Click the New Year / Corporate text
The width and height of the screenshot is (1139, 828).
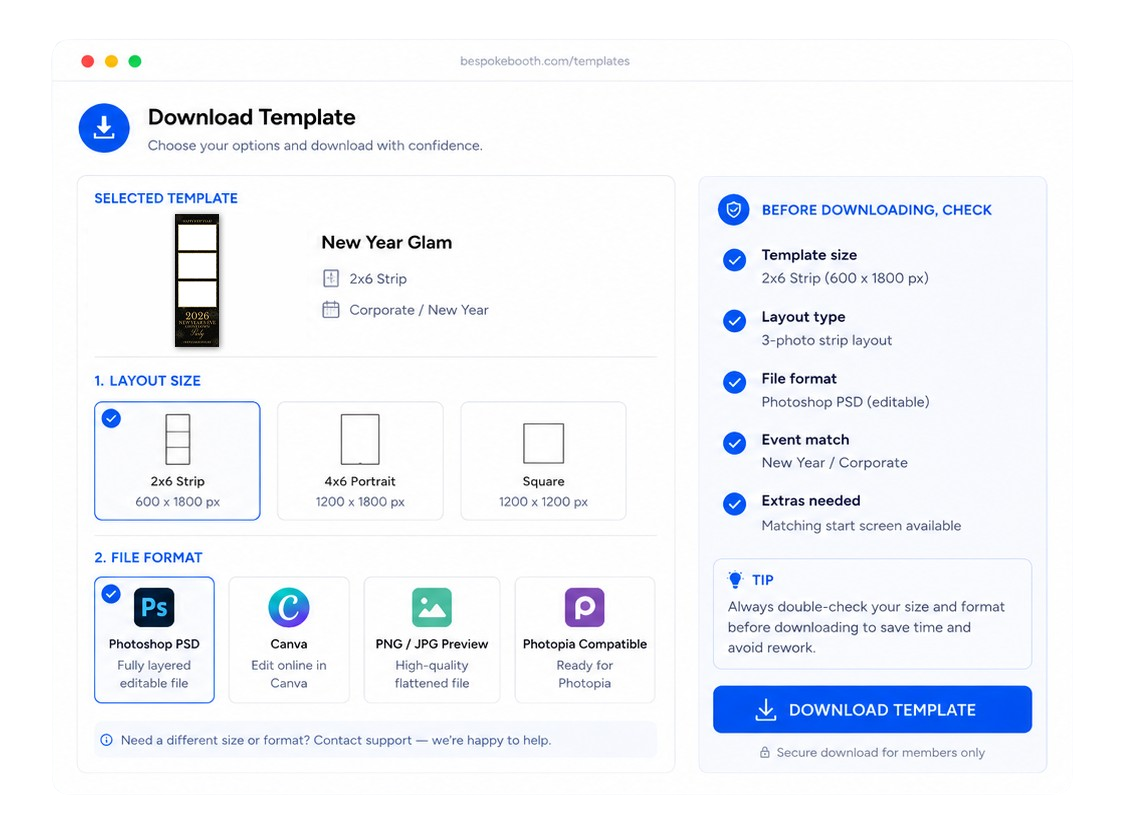tap(835, 463)
